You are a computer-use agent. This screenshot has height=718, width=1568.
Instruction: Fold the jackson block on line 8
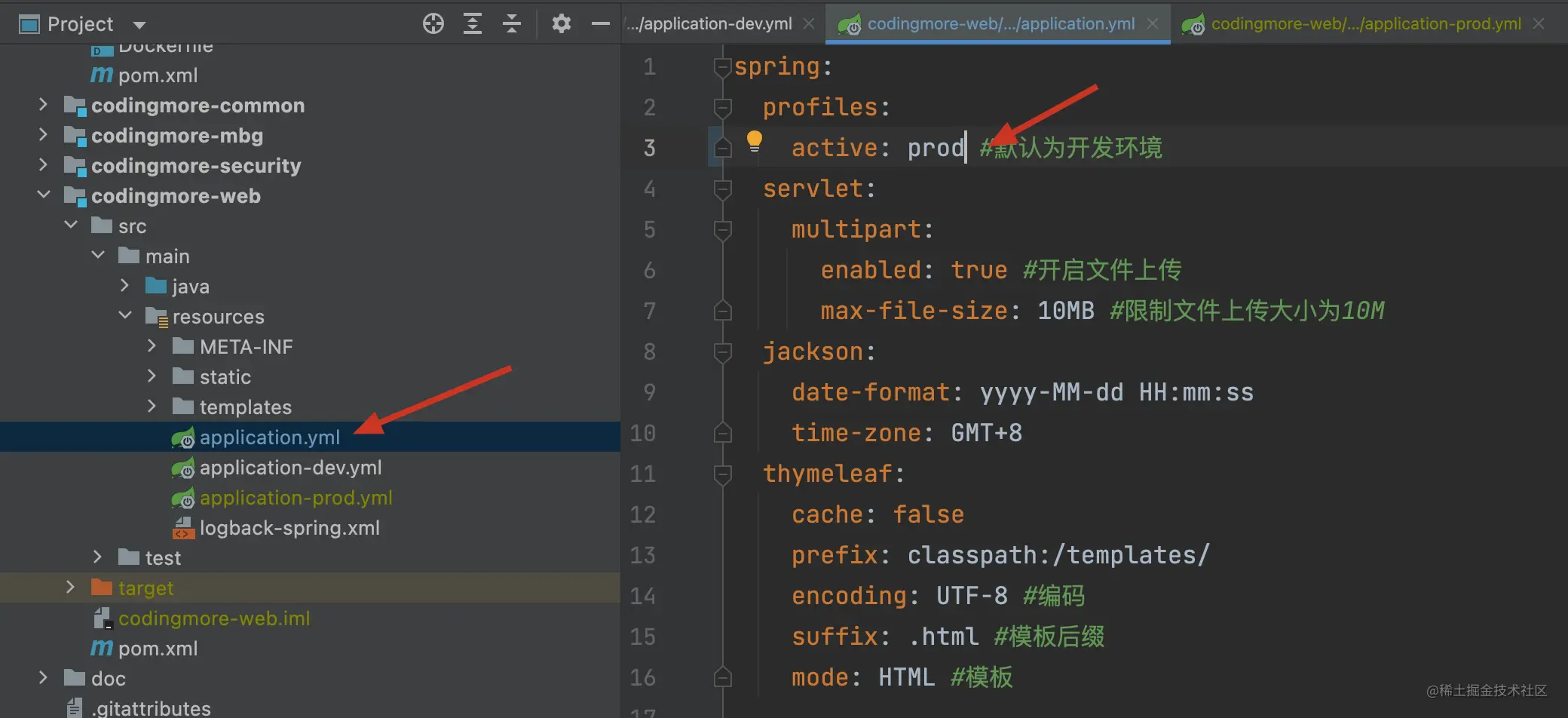(x=722, y=353)
